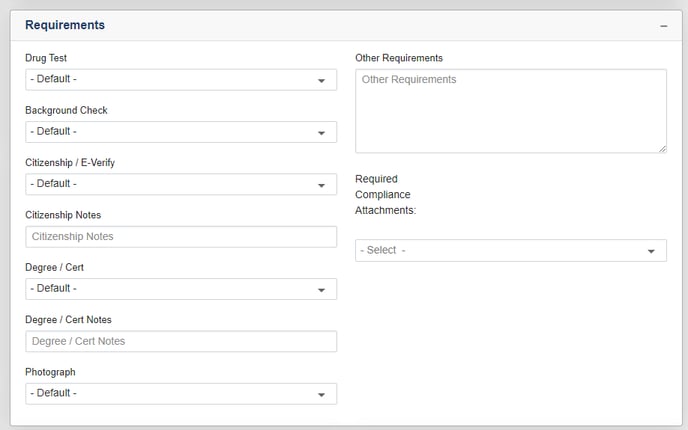688x430 pixels.
Task: Collapse the Requirements panel with minus icon
Action: coord(663,26)
